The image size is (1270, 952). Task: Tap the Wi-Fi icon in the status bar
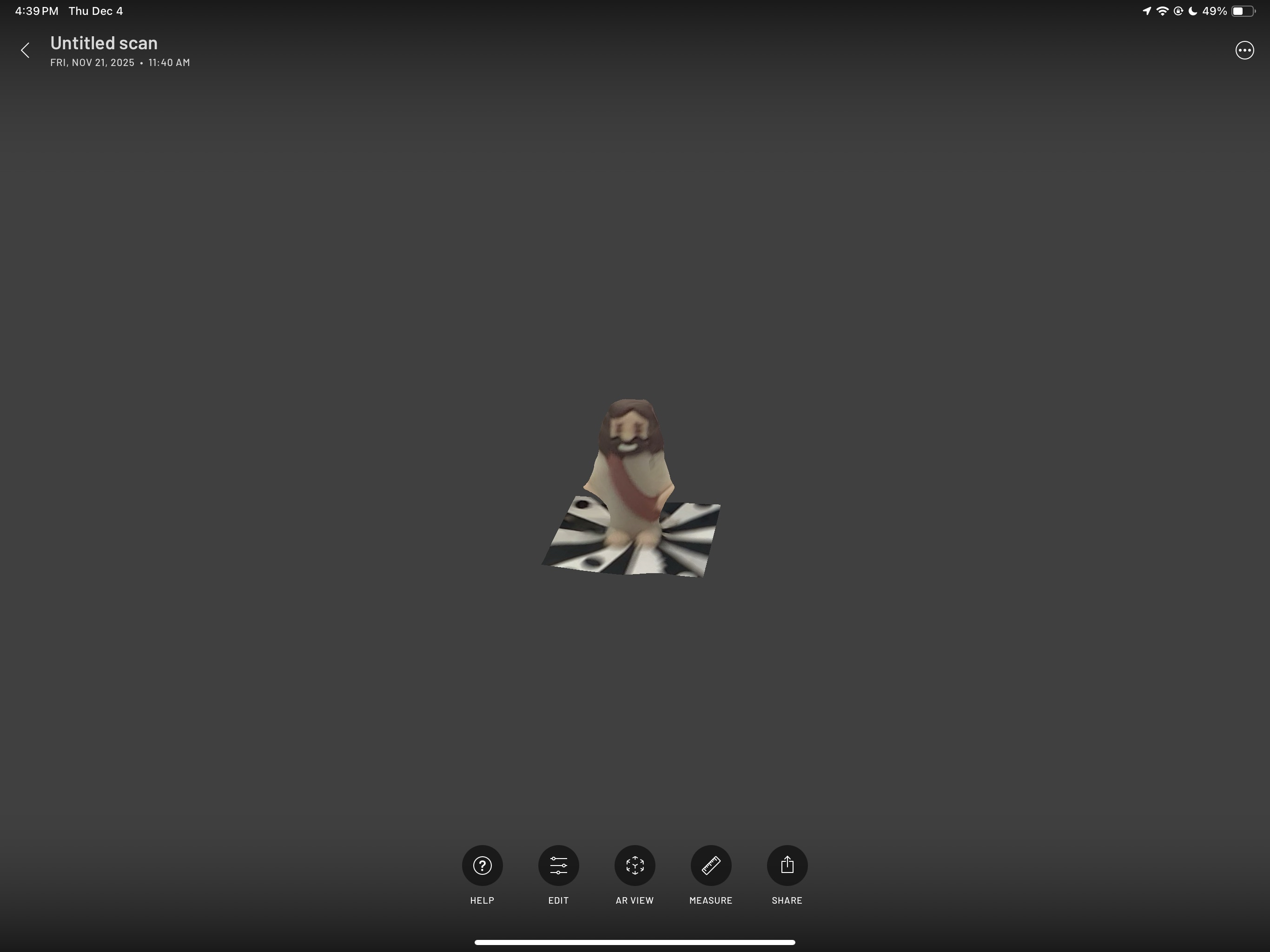[1162, 10]
